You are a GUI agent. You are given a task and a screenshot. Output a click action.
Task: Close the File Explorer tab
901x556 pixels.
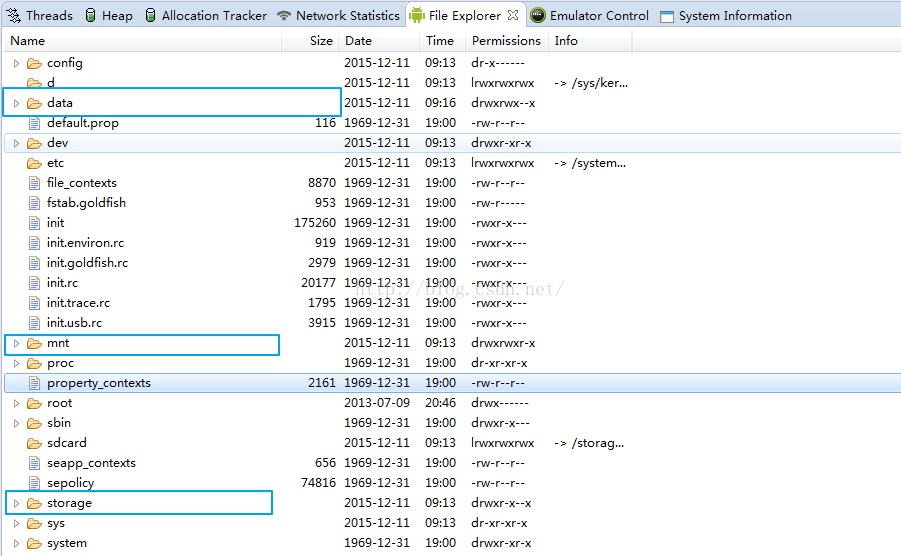512,15
